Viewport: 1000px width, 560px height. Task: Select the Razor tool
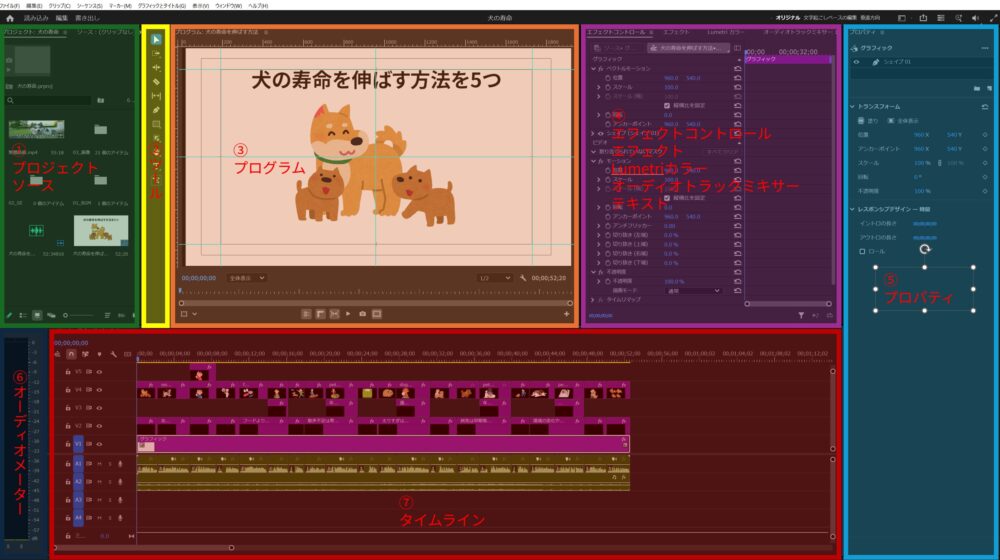156,82
